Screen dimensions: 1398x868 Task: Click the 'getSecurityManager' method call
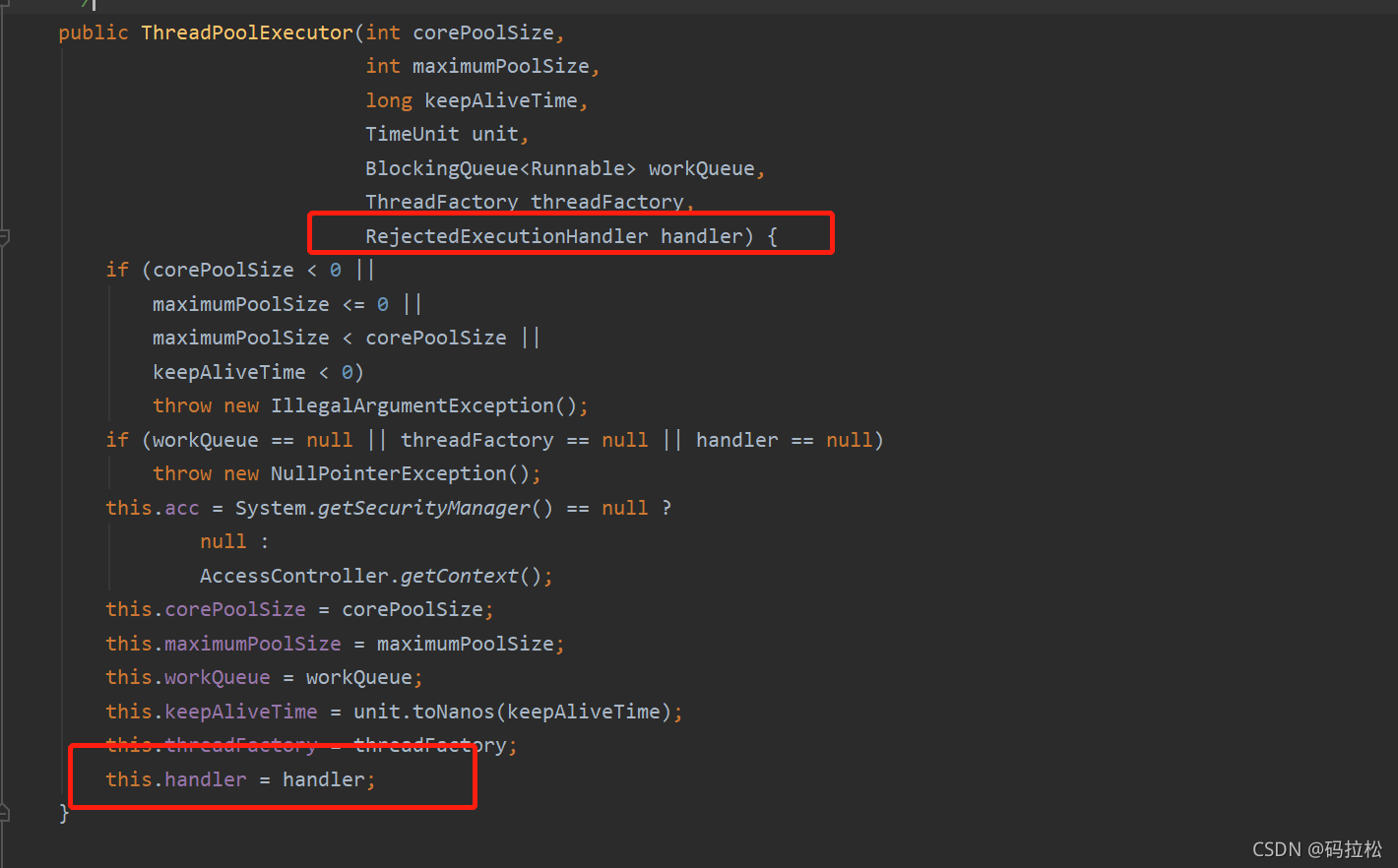(424, 508)
